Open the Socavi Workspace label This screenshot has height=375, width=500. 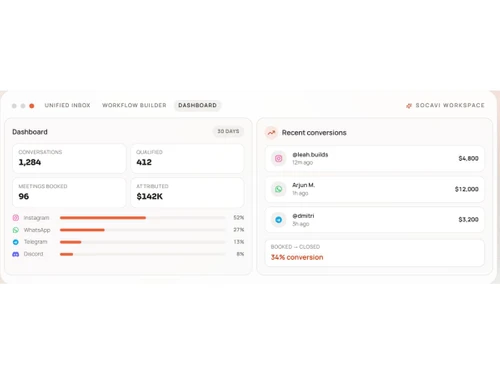pyautogui.click(x=450, y=105)
